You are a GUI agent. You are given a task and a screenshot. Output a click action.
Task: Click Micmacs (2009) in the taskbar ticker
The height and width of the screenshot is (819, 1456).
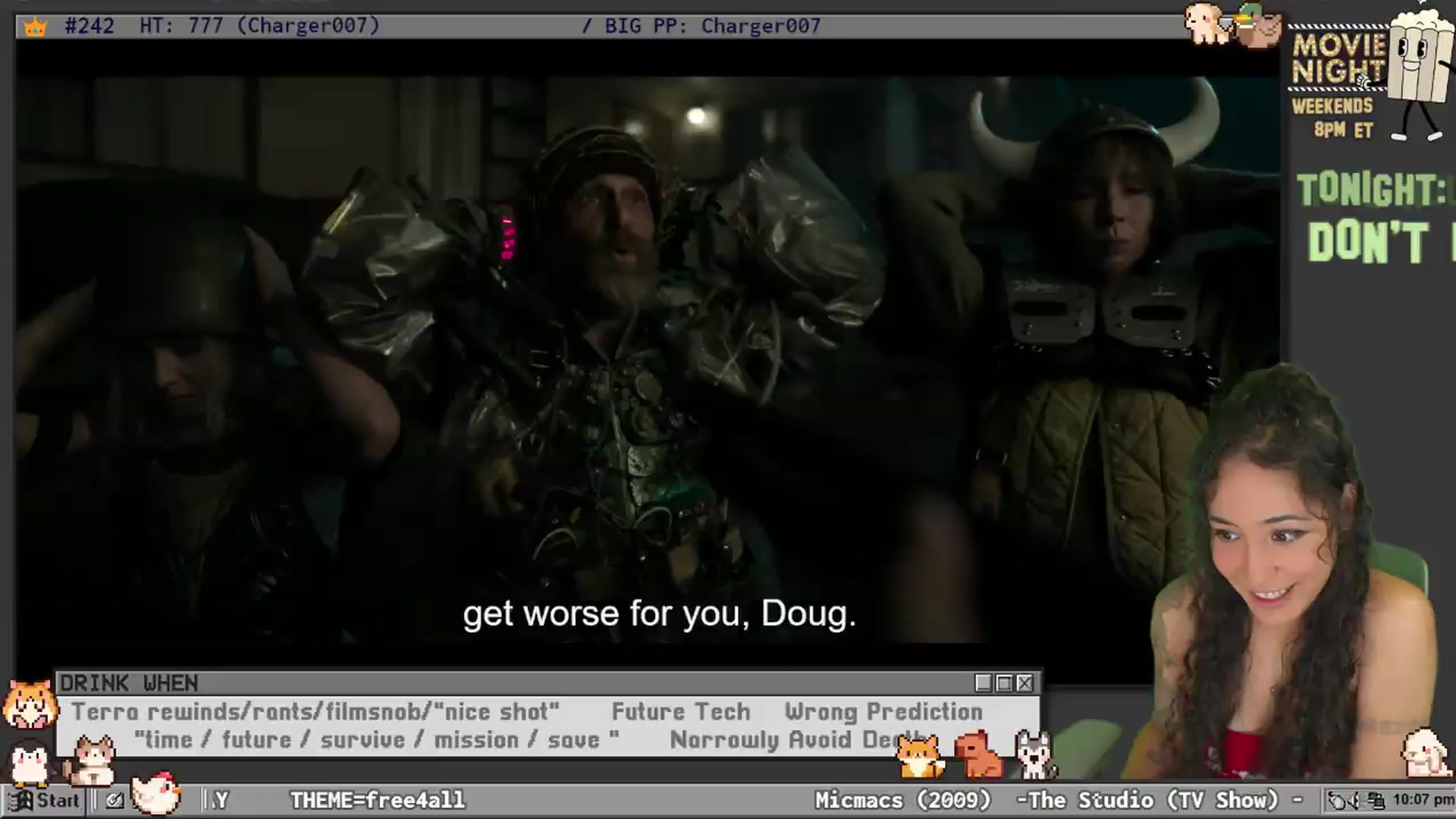(x=902, y=800)
